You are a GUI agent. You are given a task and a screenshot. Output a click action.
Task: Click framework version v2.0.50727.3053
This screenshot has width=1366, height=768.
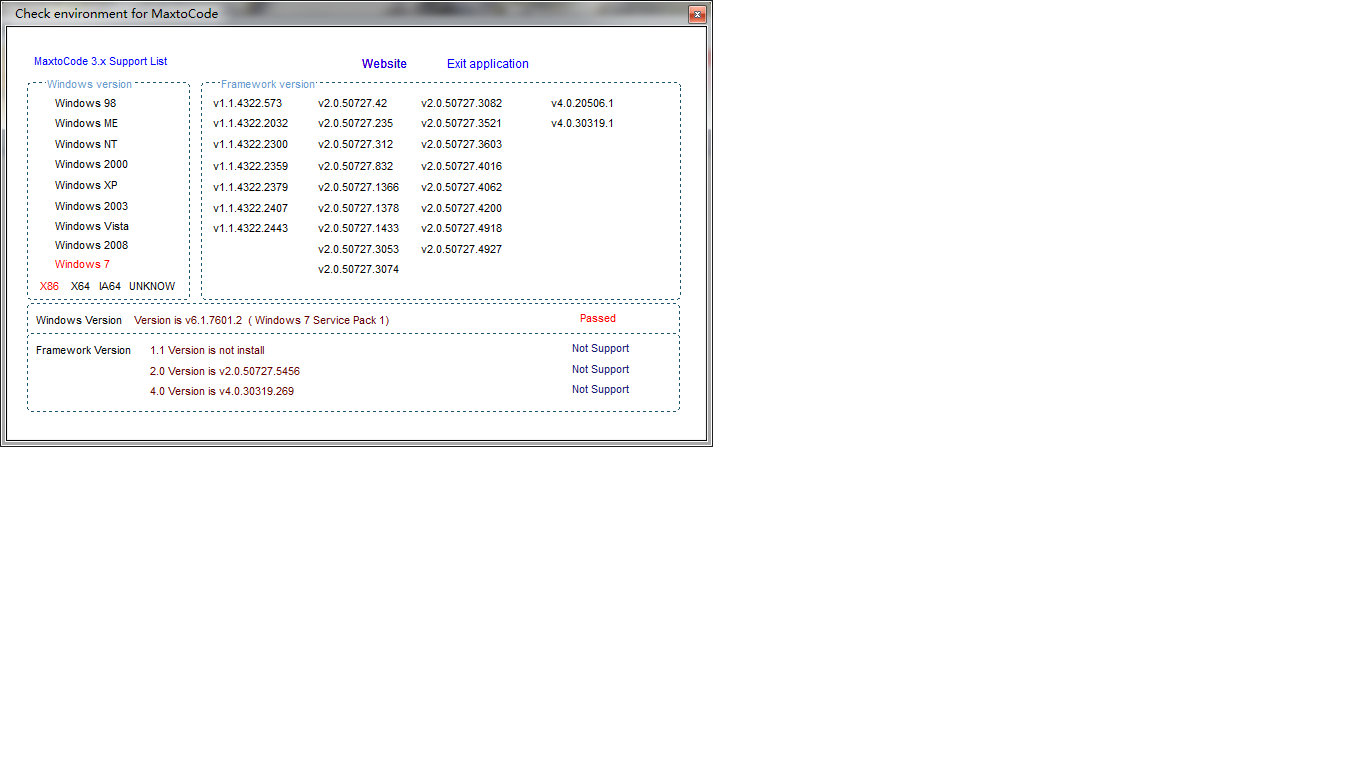coord(359,249)
